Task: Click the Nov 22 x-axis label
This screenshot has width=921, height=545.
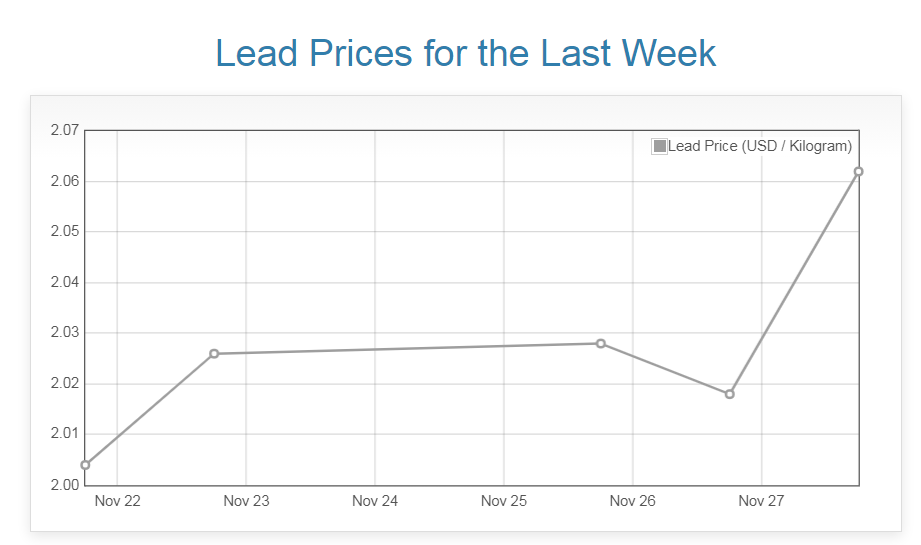Action: tap(117, 501)
